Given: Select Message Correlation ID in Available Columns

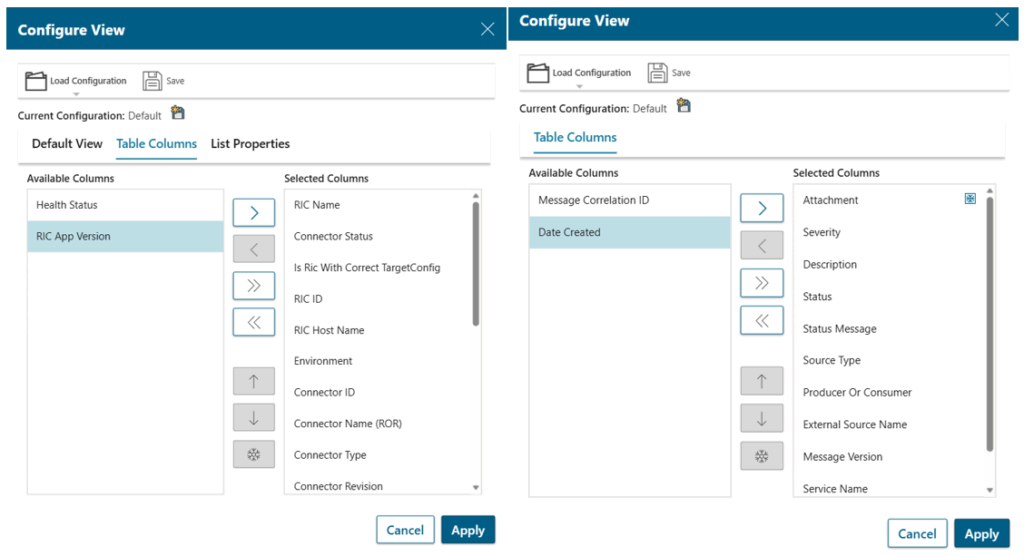Looking at the screenshot, I should pos(593,200).
